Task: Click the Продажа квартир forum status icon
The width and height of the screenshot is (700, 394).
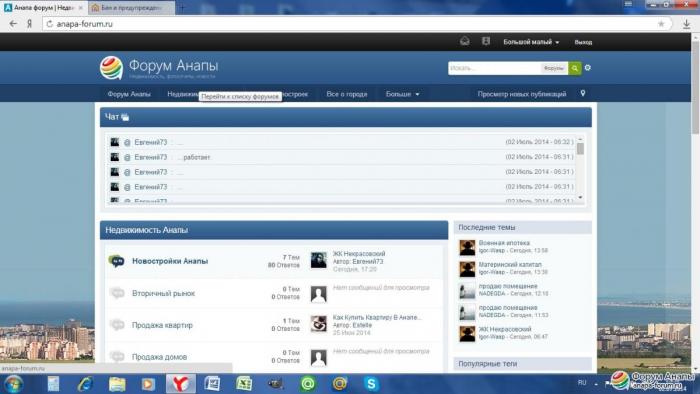Action: (117, 325)
